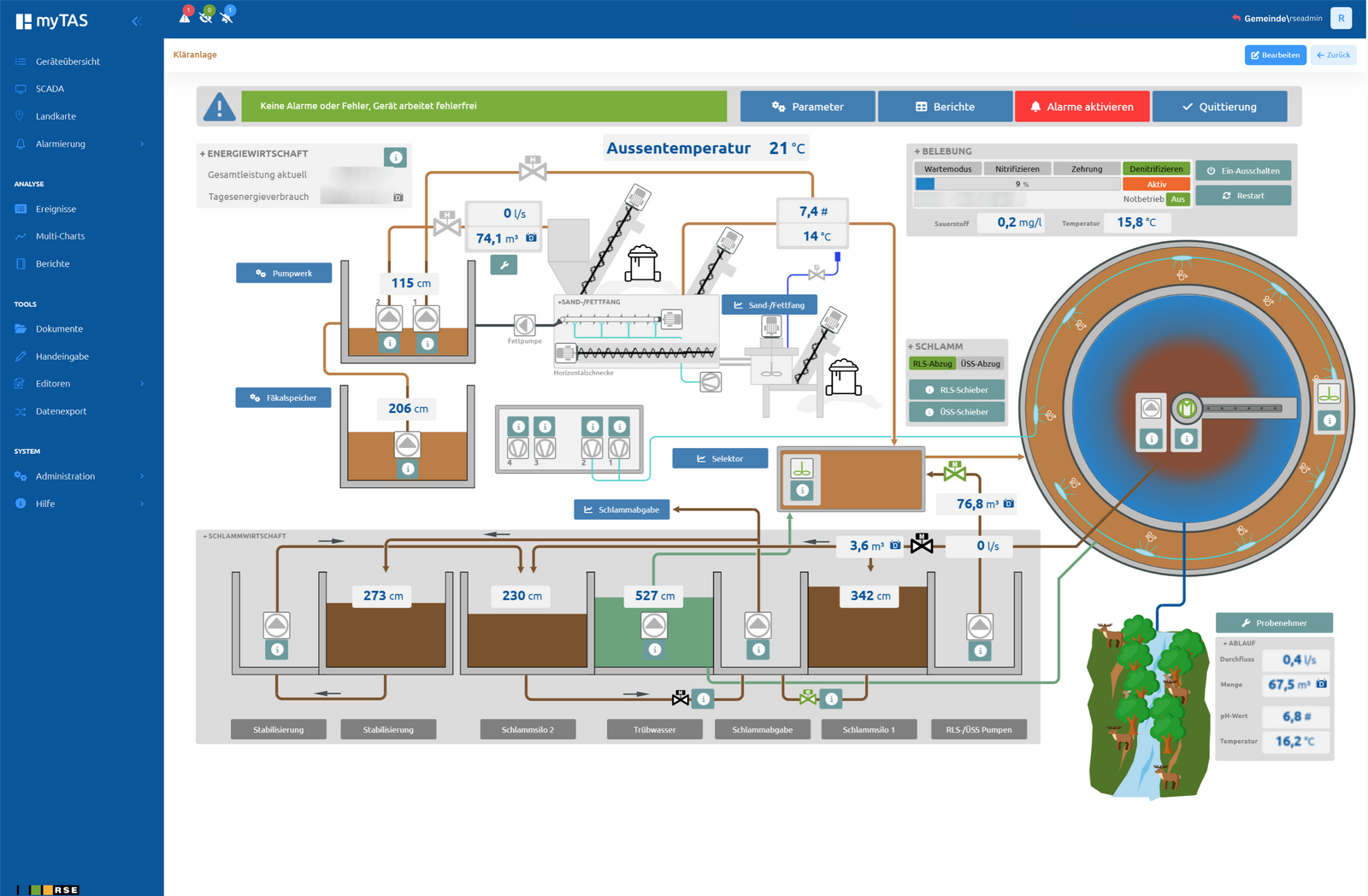Expand the Editoren submenu chevron

(x=142, y=384)
